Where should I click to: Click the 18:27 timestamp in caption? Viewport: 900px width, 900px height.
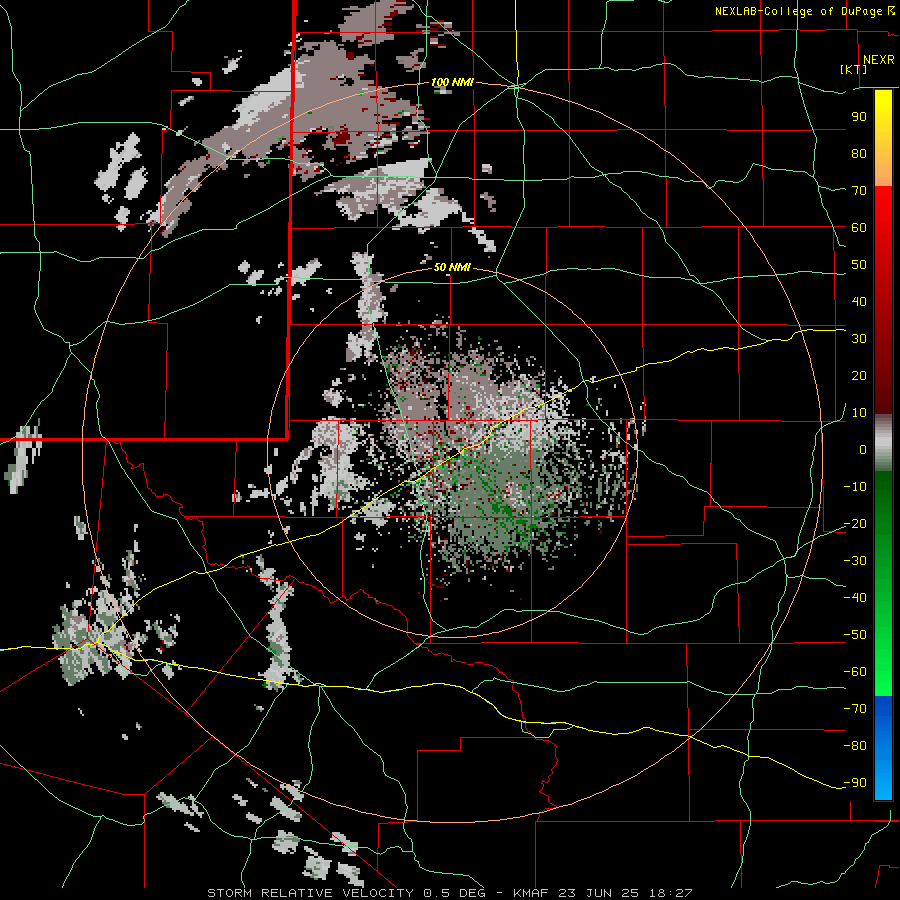[x=669, y=893]
